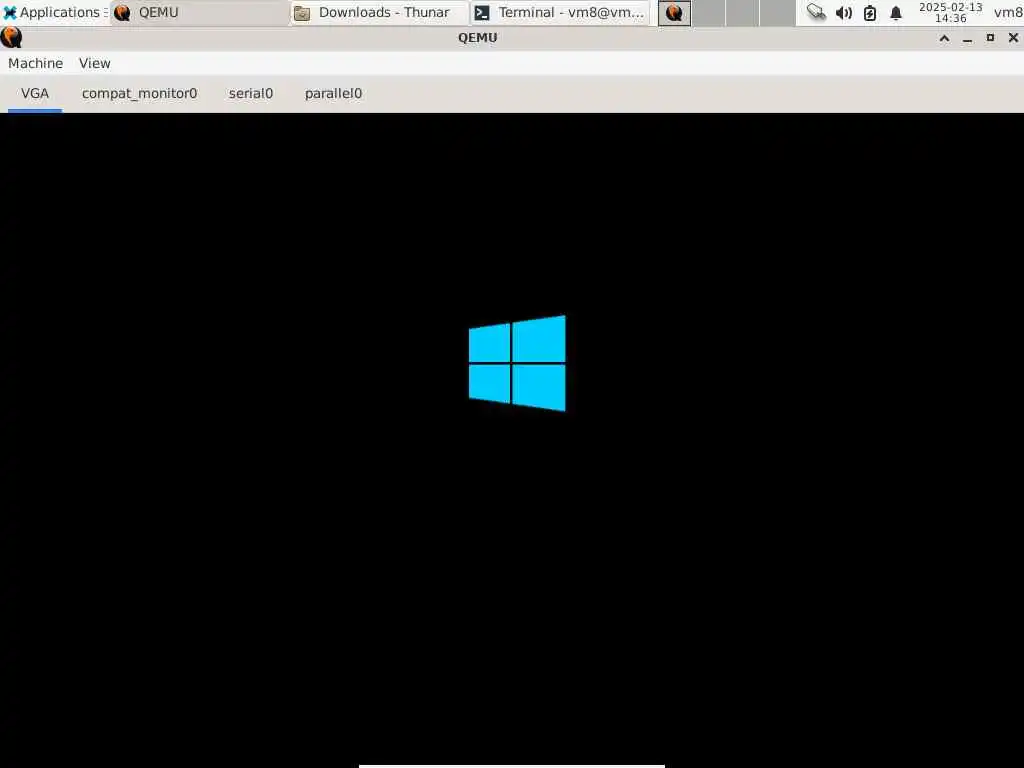Click the QEMU icon taskbar button
1024x768 pixels.
pyautogui.click(x=674, y=12)
